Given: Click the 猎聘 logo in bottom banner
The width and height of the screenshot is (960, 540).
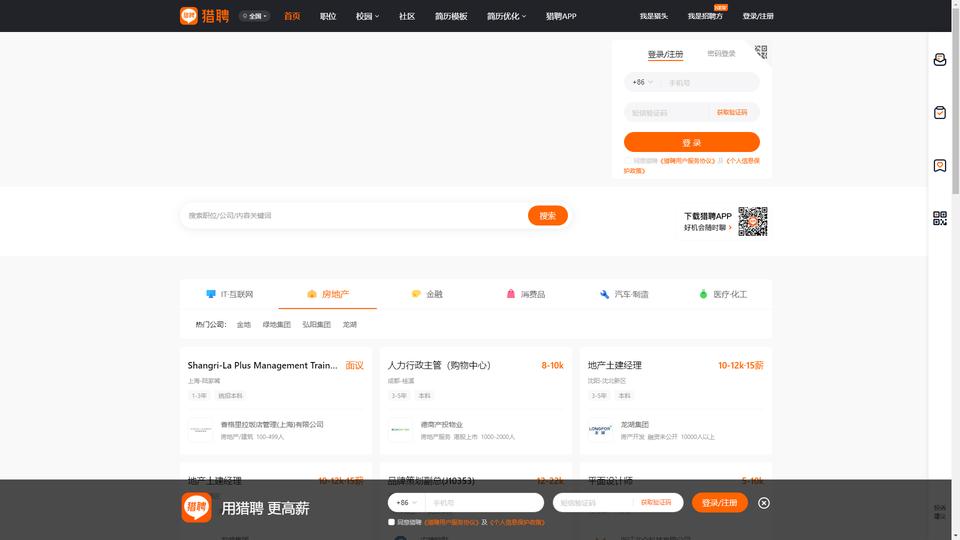Looking at the screenshot, I should 197,507.
